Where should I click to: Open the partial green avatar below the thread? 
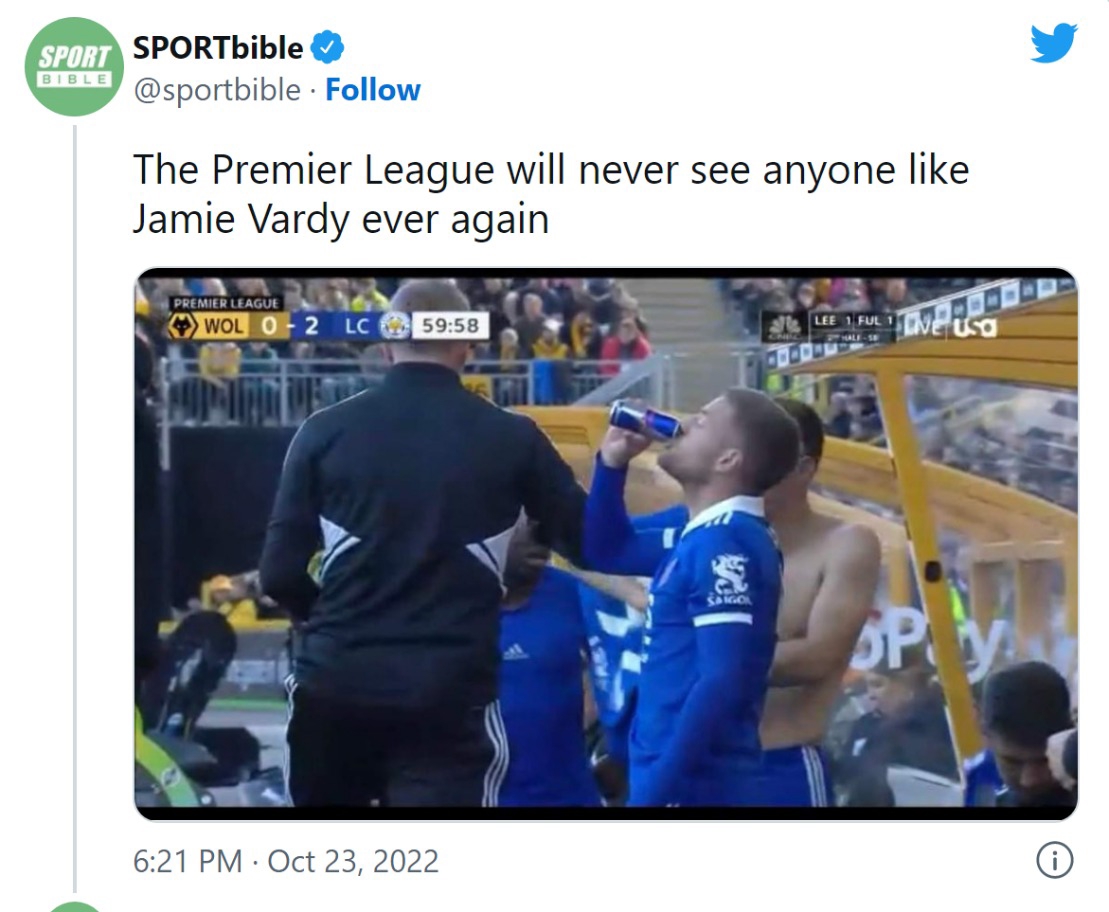pos(74,906)
